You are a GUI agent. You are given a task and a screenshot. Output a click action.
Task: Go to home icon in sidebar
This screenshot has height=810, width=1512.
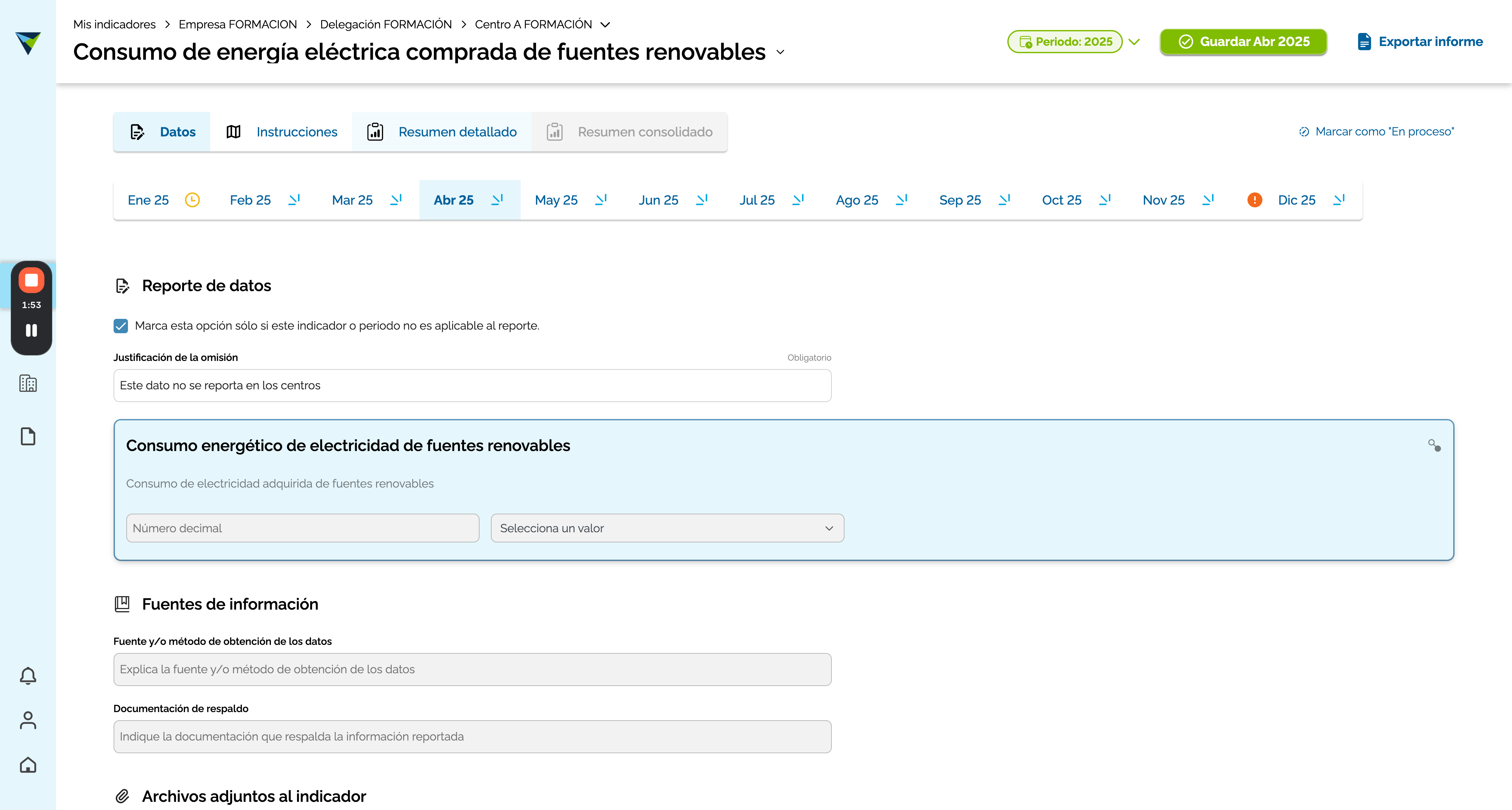tap(28, 765)
